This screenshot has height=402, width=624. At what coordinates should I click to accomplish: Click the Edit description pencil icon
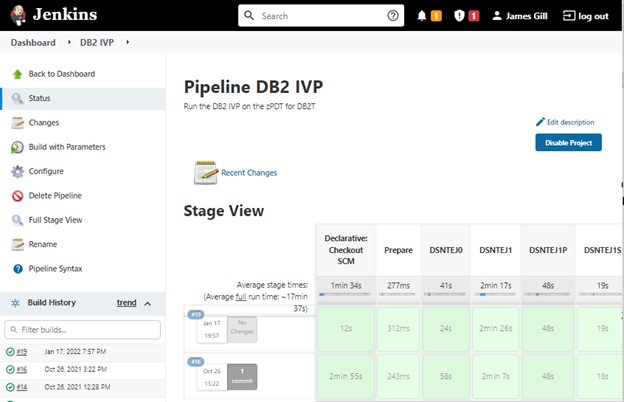[x=540, y=122]
